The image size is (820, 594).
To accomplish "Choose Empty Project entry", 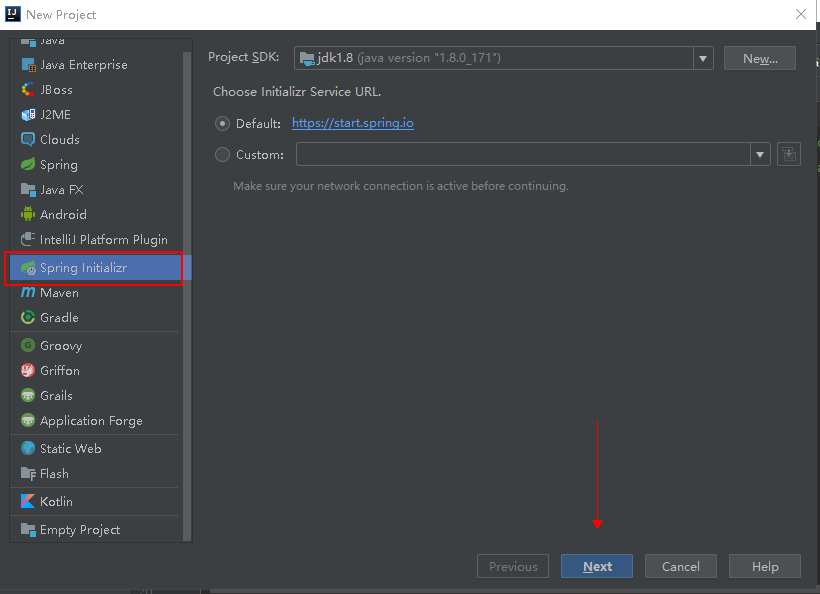I will tap(96, 530).
